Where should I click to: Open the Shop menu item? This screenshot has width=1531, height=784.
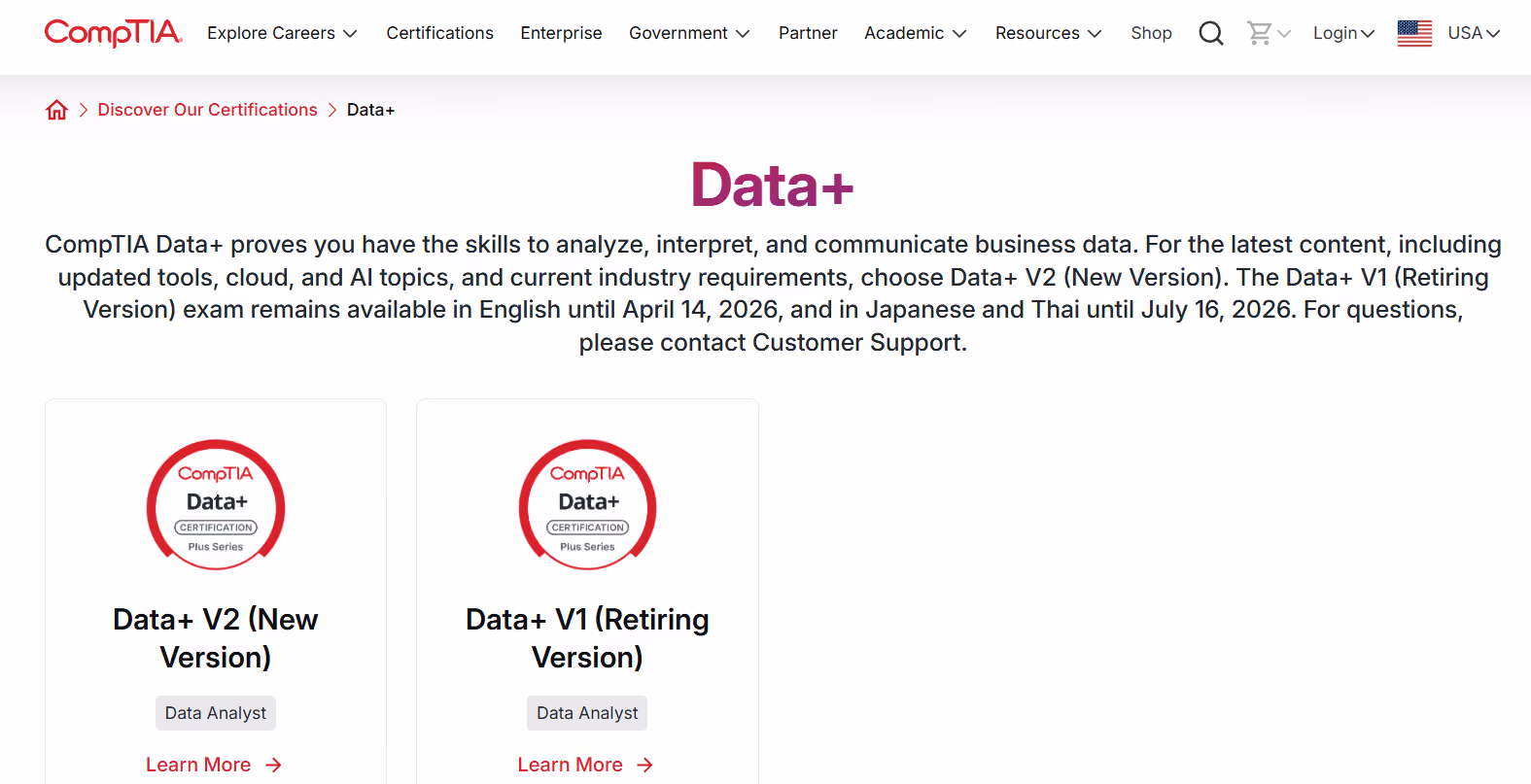pos(1151,33)
